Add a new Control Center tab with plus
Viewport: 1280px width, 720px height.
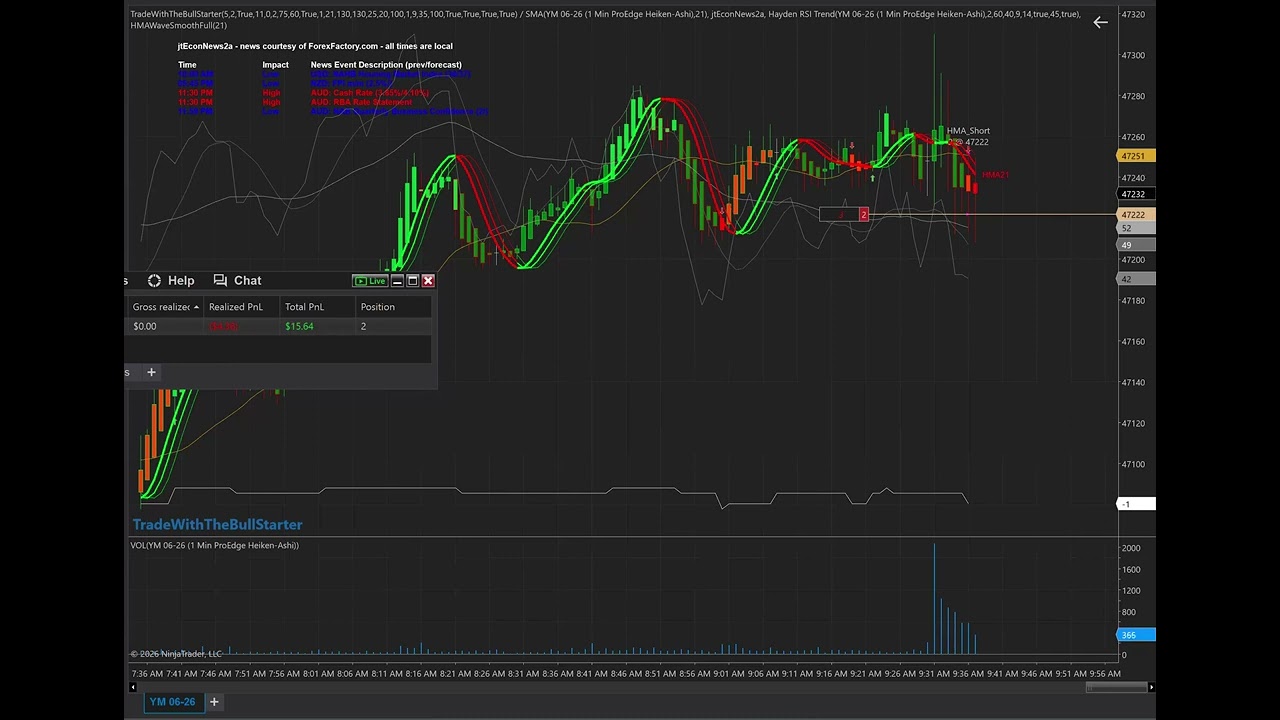[x=151, y=372]
